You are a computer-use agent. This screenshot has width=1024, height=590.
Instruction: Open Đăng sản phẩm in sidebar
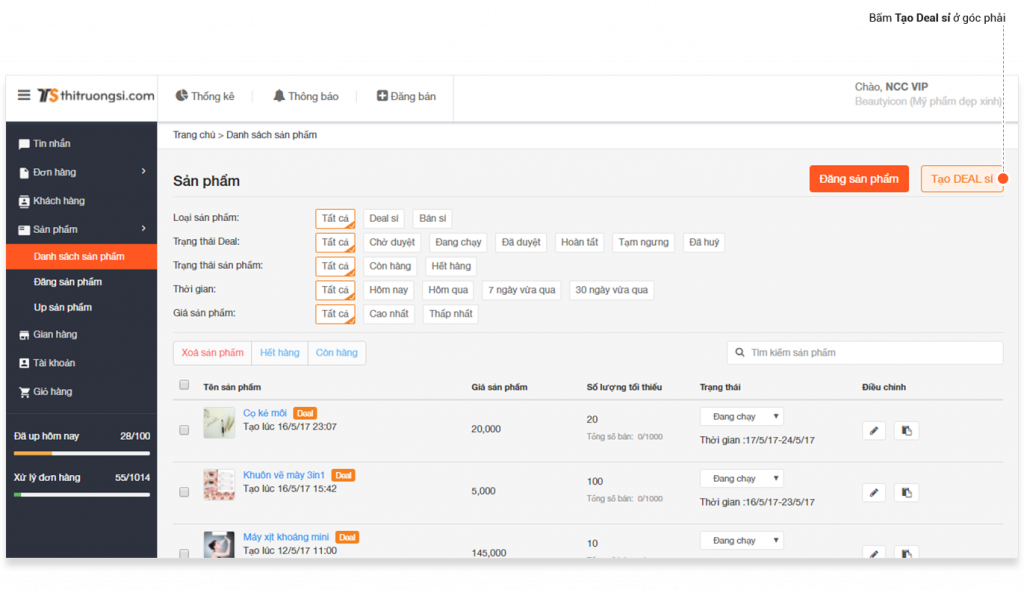tap(68, 282)
